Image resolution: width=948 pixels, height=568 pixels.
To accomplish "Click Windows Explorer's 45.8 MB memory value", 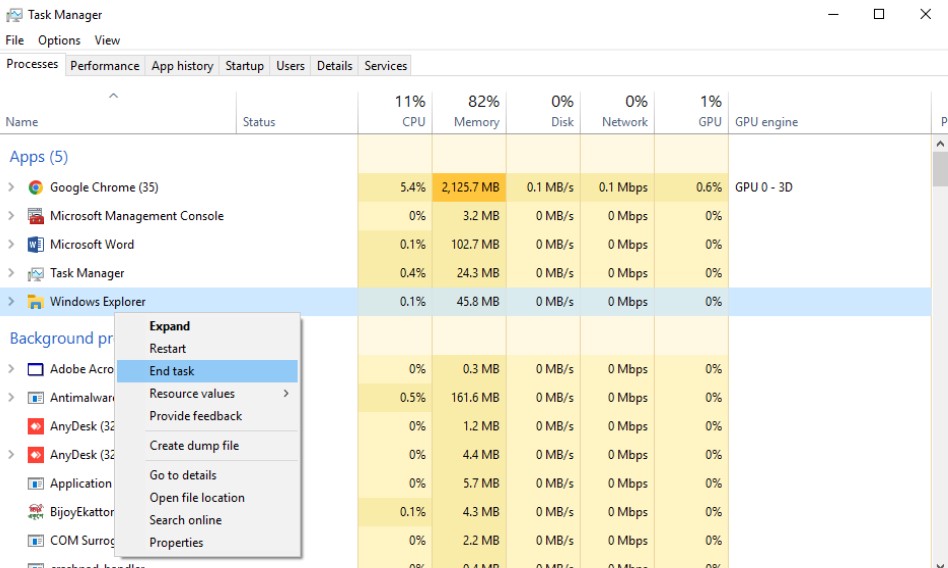I will click(x=478, y=302).
